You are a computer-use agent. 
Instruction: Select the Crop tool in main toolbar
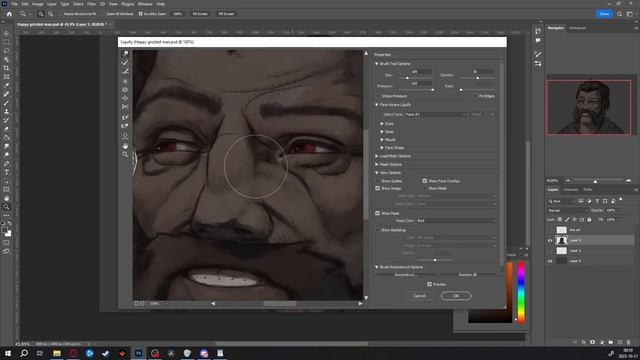pos(6,68)
